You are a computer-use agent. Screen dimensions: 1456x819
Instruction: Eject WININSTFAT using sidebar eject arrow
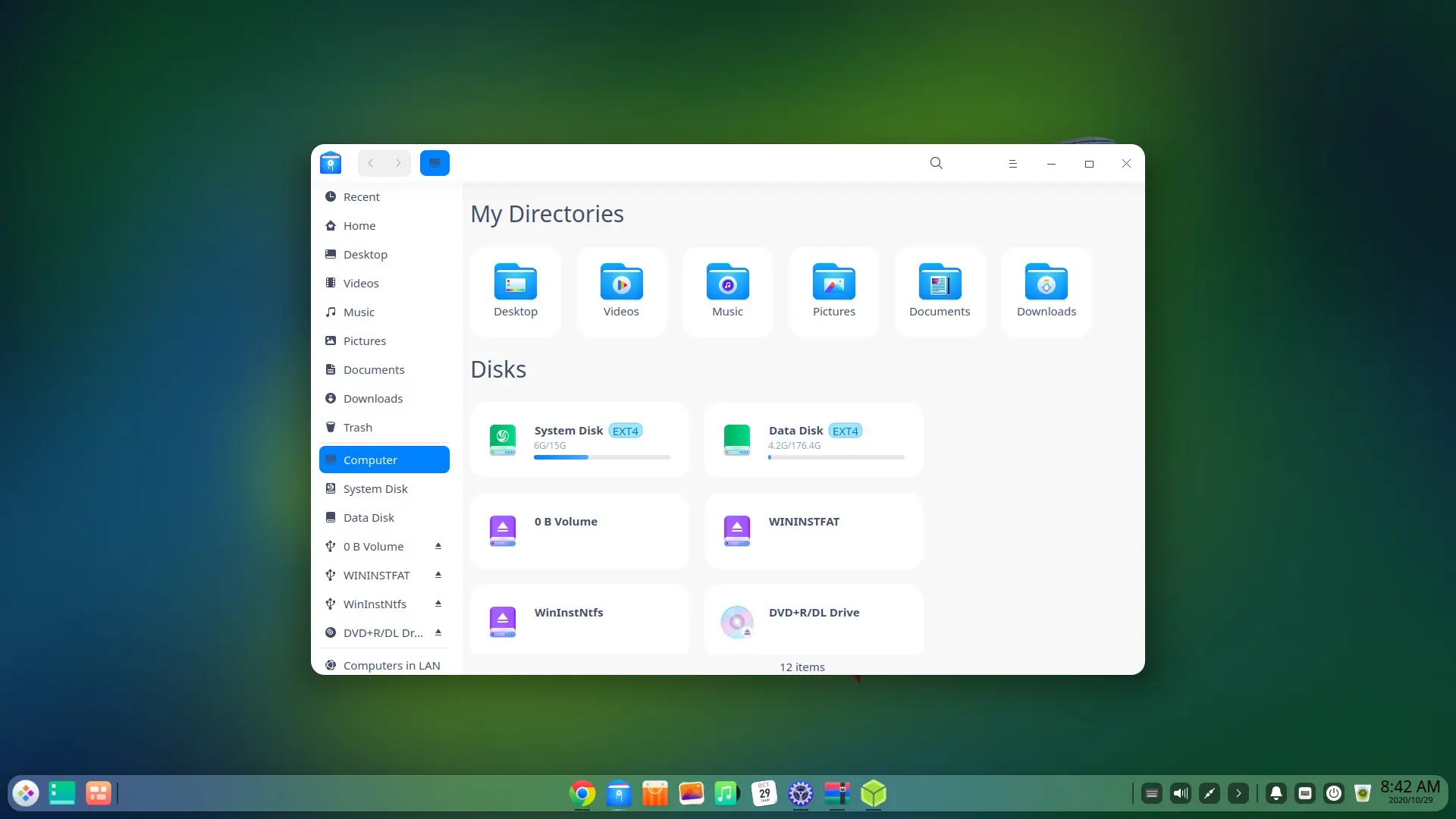[438, 575]
